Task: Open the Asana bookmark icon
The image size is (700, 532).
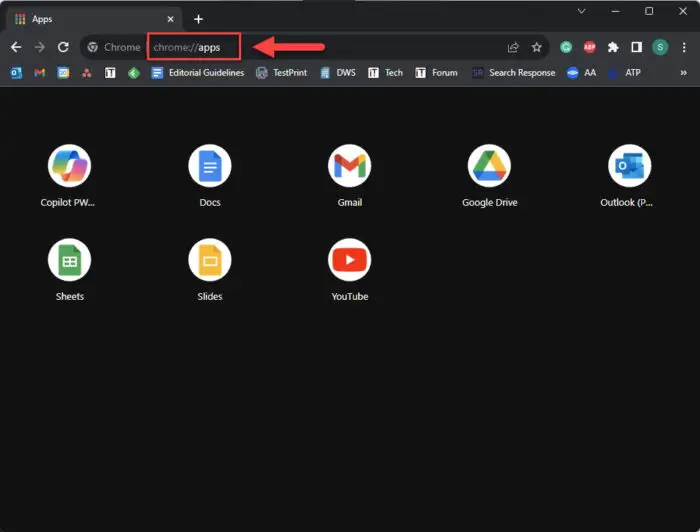Action: click(x=87, y=73)
